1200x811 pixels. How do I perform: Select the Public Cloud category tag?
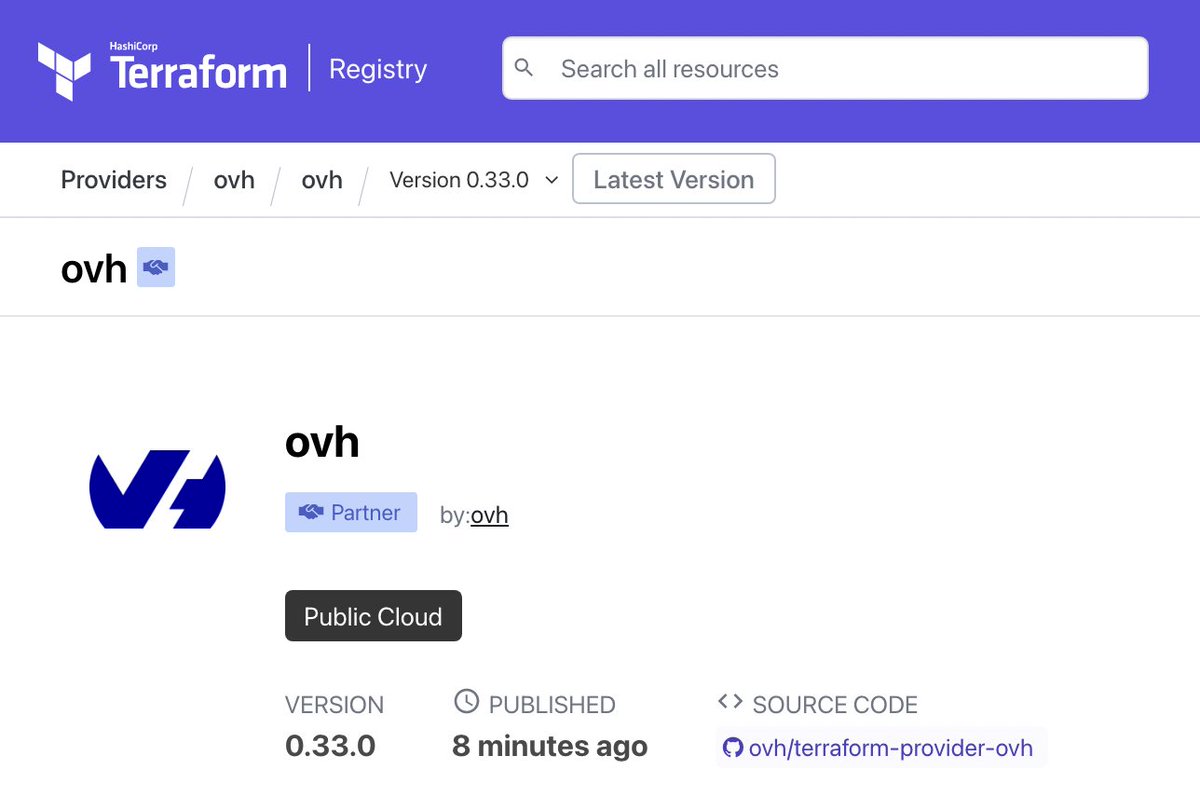click(373, 616)
